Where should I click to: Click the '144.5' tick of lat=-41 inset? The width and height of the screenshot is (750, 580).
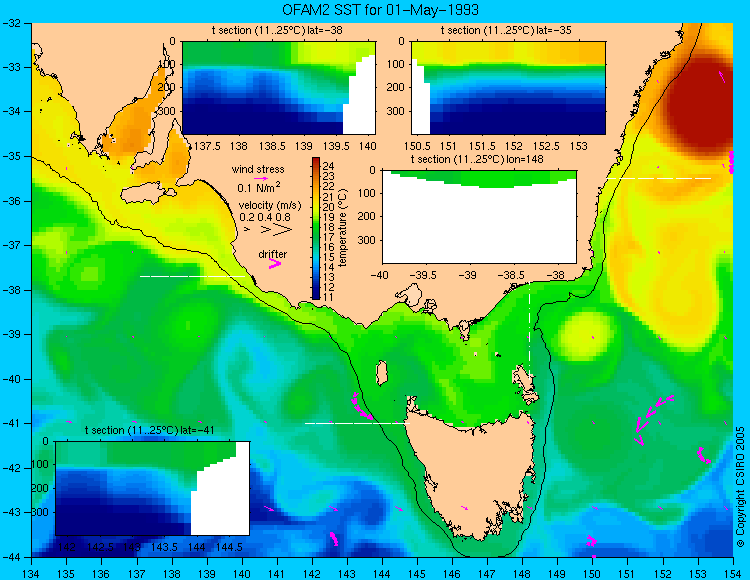click(230, 547)
